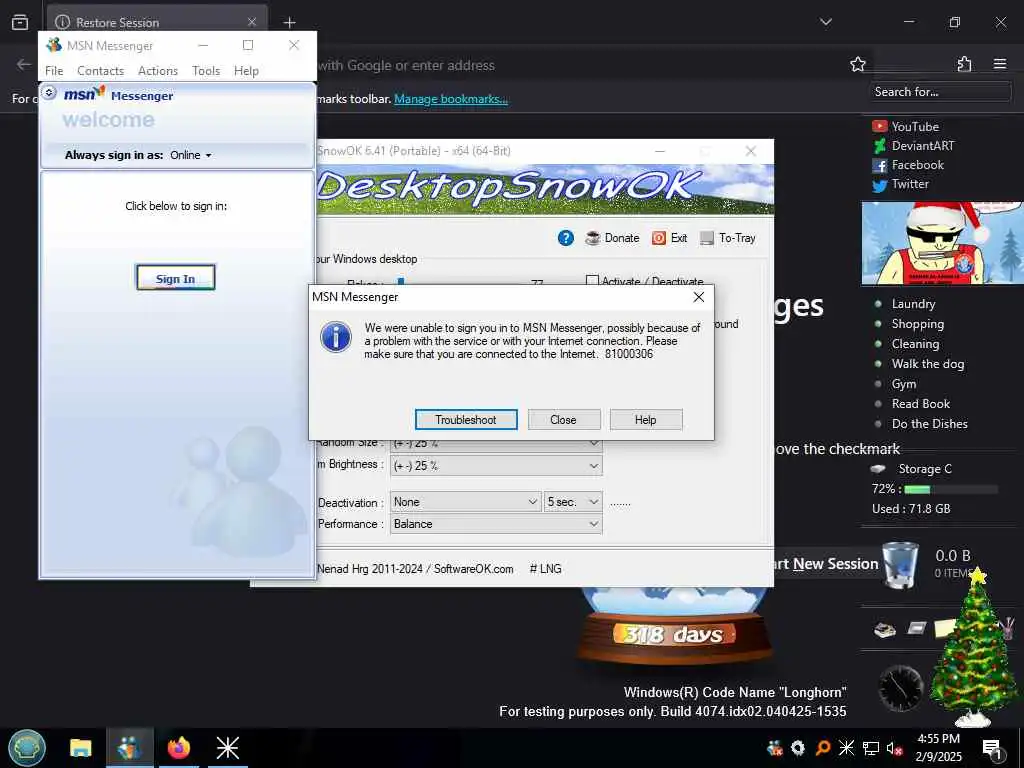Open MSN Messenger Tools menu
The image size is (1024, 768).
[x=206, y=71]
